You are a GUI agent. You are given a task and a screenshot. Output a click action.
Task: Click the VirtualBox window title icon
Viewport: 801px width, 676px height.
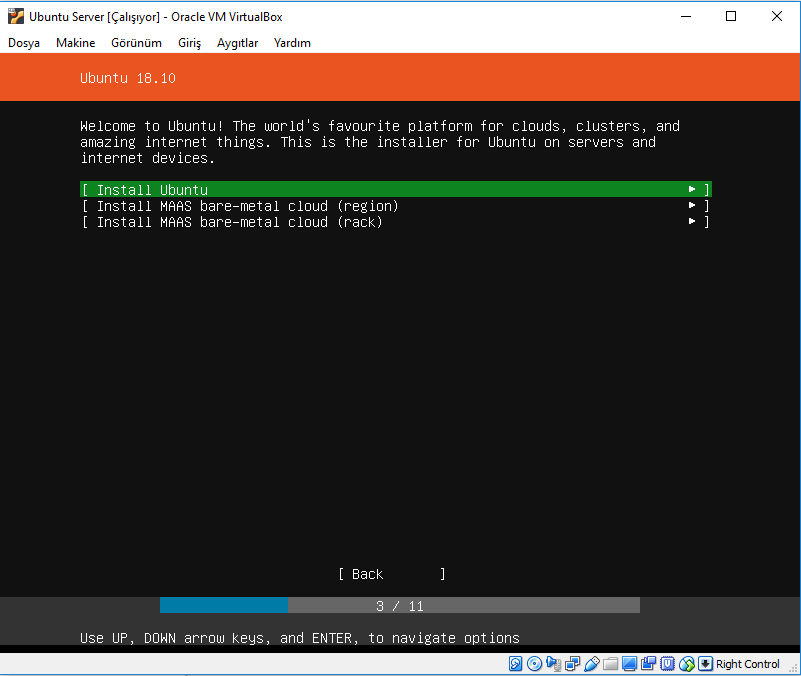16,16
